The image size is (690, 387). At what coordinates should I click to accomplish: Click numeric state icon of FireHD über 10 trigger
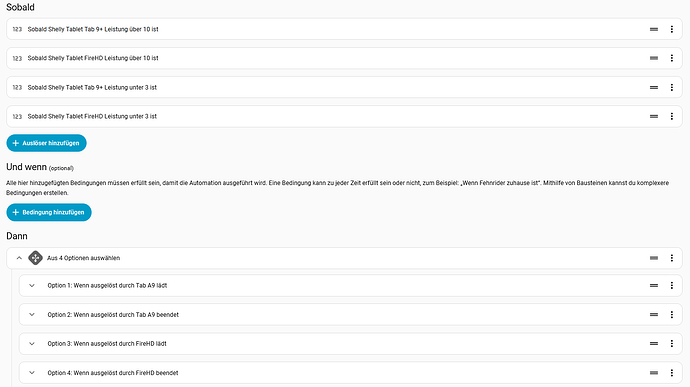(x=17, y=58)
